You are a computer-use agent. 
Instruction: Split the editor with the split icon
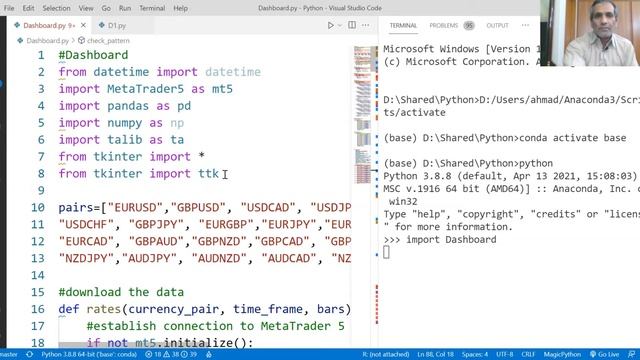point(351,25)
